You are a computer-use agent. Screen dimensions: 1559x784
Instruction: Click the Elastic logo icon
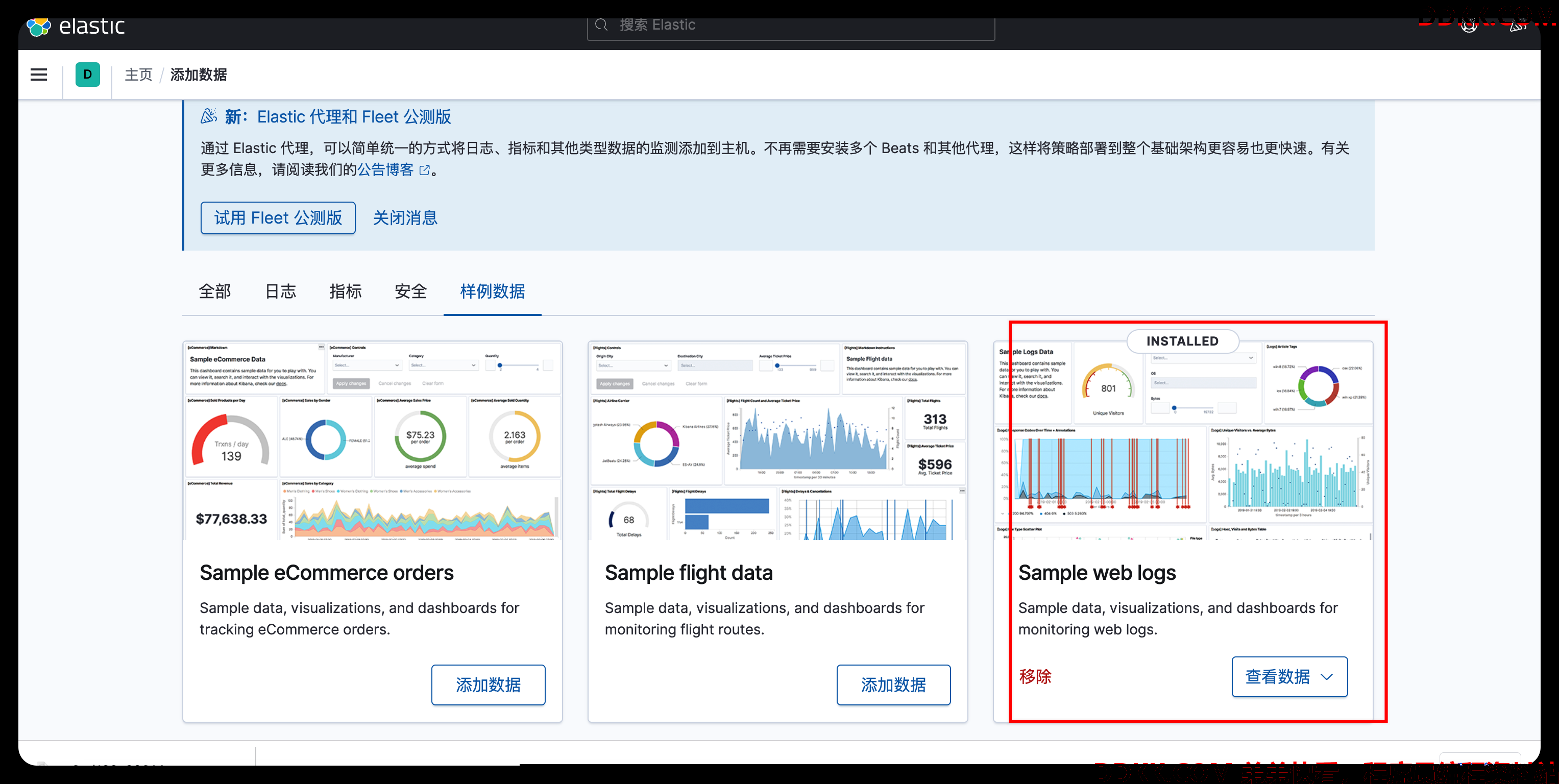coord(39,27)
